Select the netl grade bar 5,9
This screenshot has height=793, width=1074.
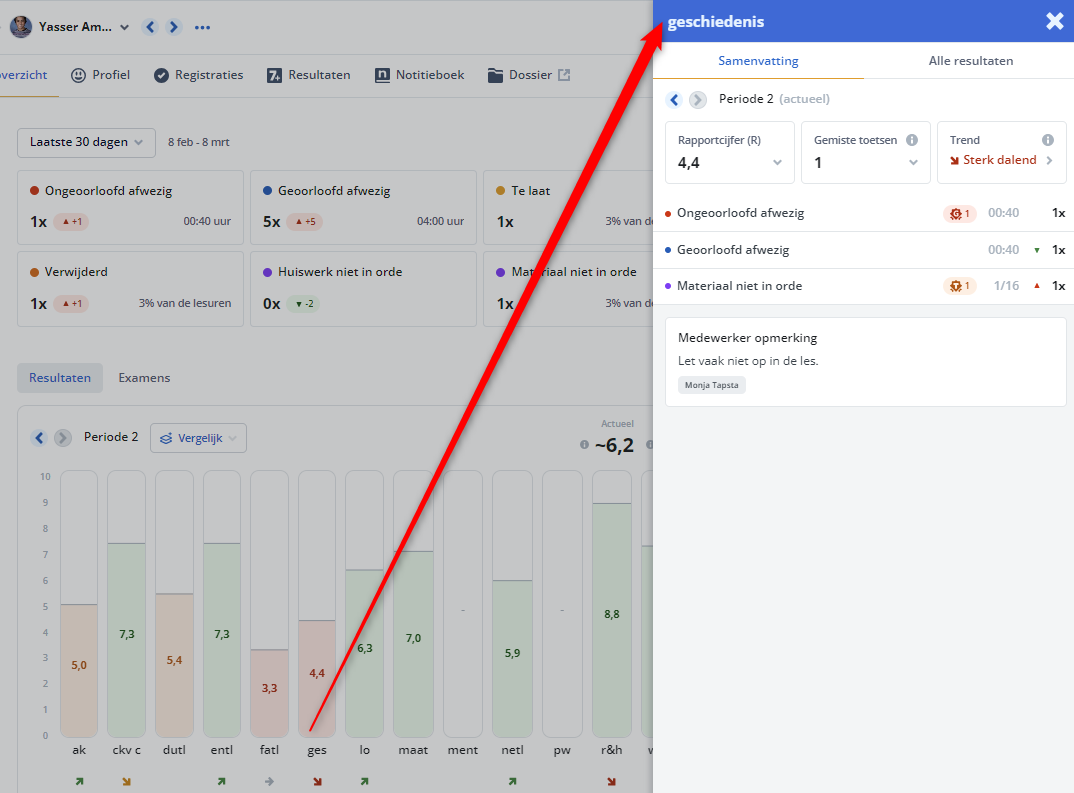click(x=512, y=658)
